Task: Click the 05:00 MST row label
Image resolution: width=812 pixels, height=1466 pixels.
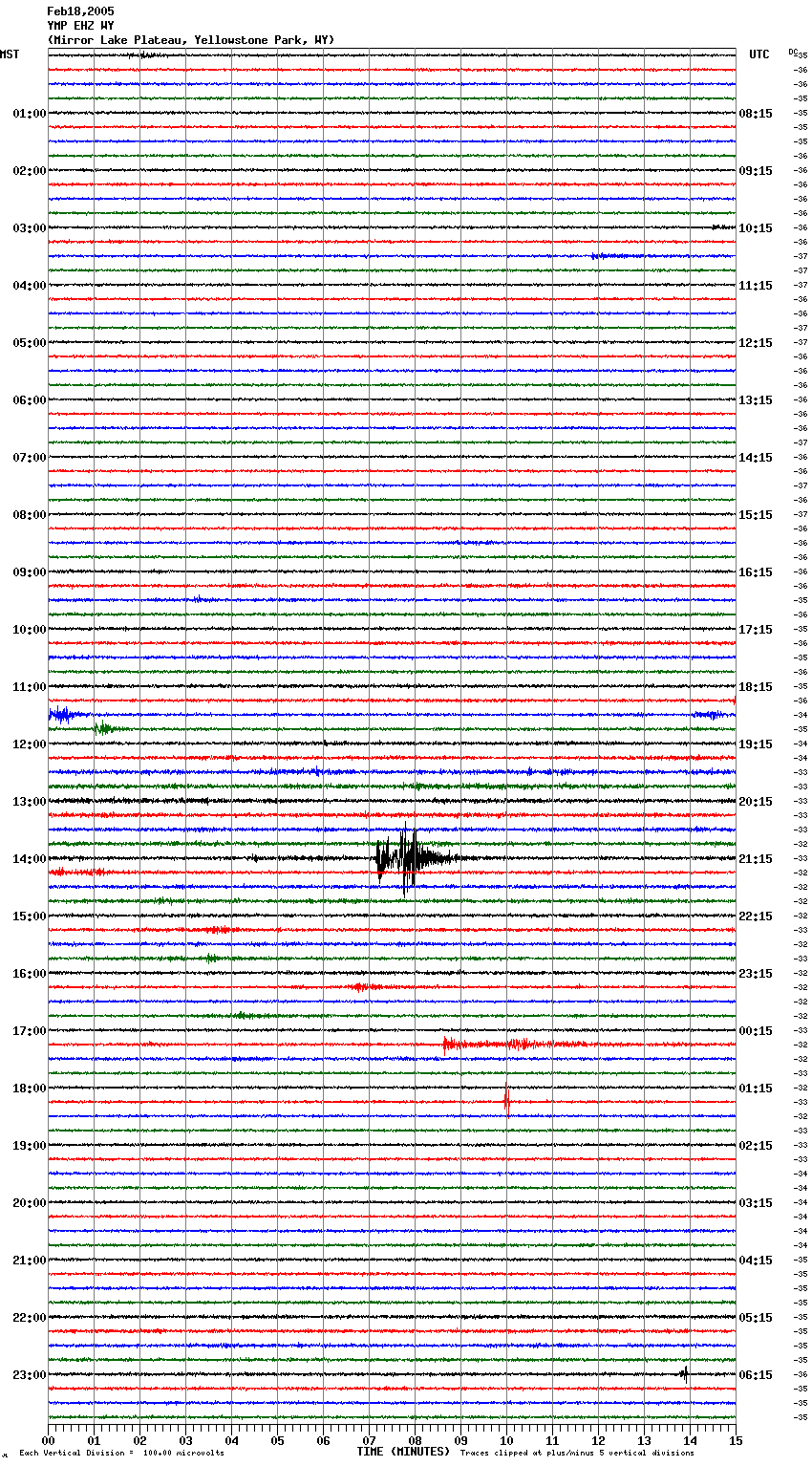Action: point(30,343)
